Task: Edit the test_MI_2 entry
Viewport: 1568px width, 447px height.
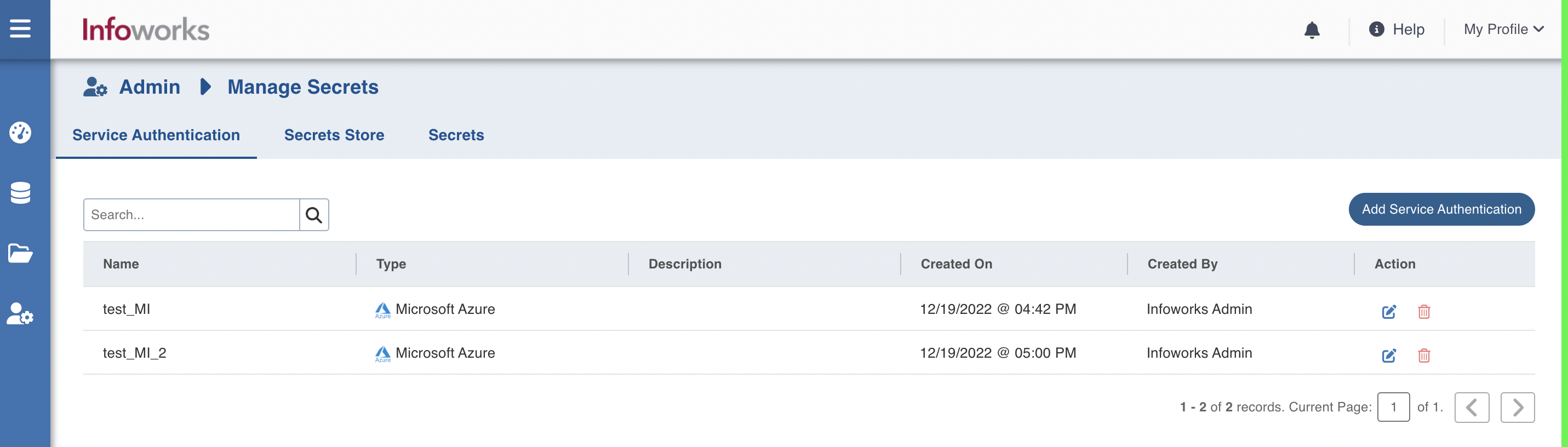Action: [1388, 356]
